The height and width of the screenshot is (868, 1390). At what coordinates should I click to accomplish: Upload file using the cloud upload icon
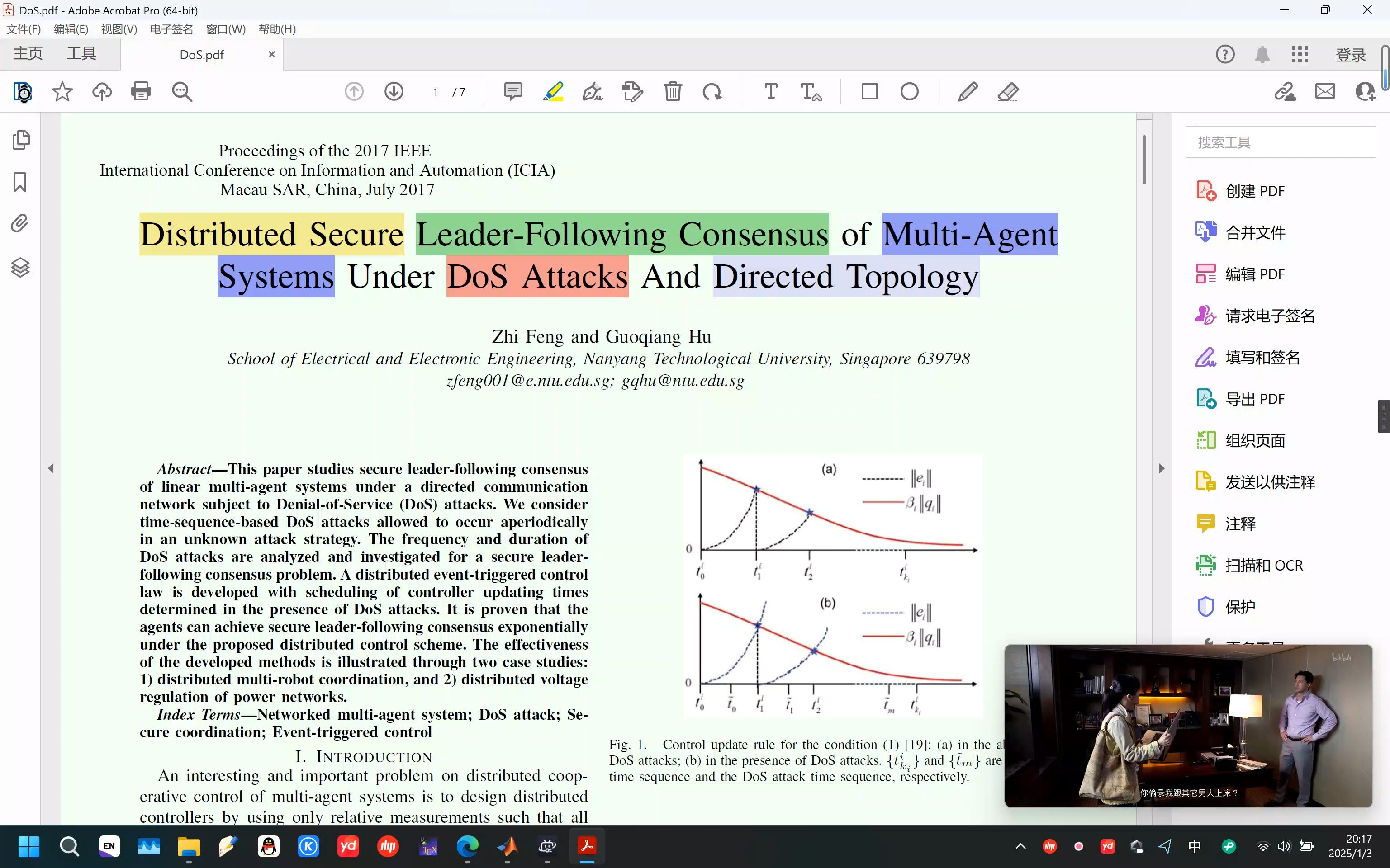pyautogui.click(x=102, y=92)
